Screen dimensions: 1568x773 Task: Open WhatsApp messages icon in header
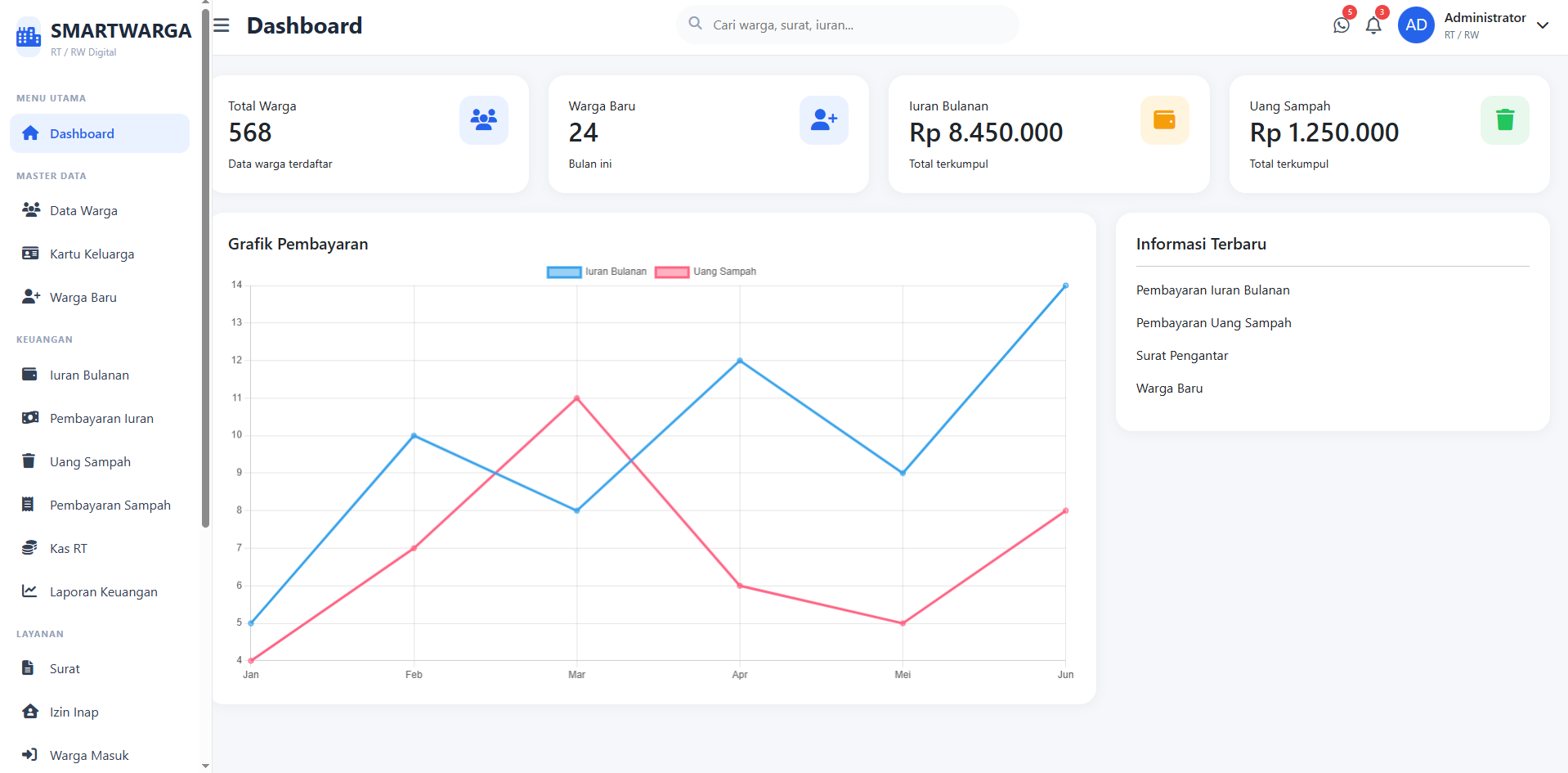tap(1342, 25)
